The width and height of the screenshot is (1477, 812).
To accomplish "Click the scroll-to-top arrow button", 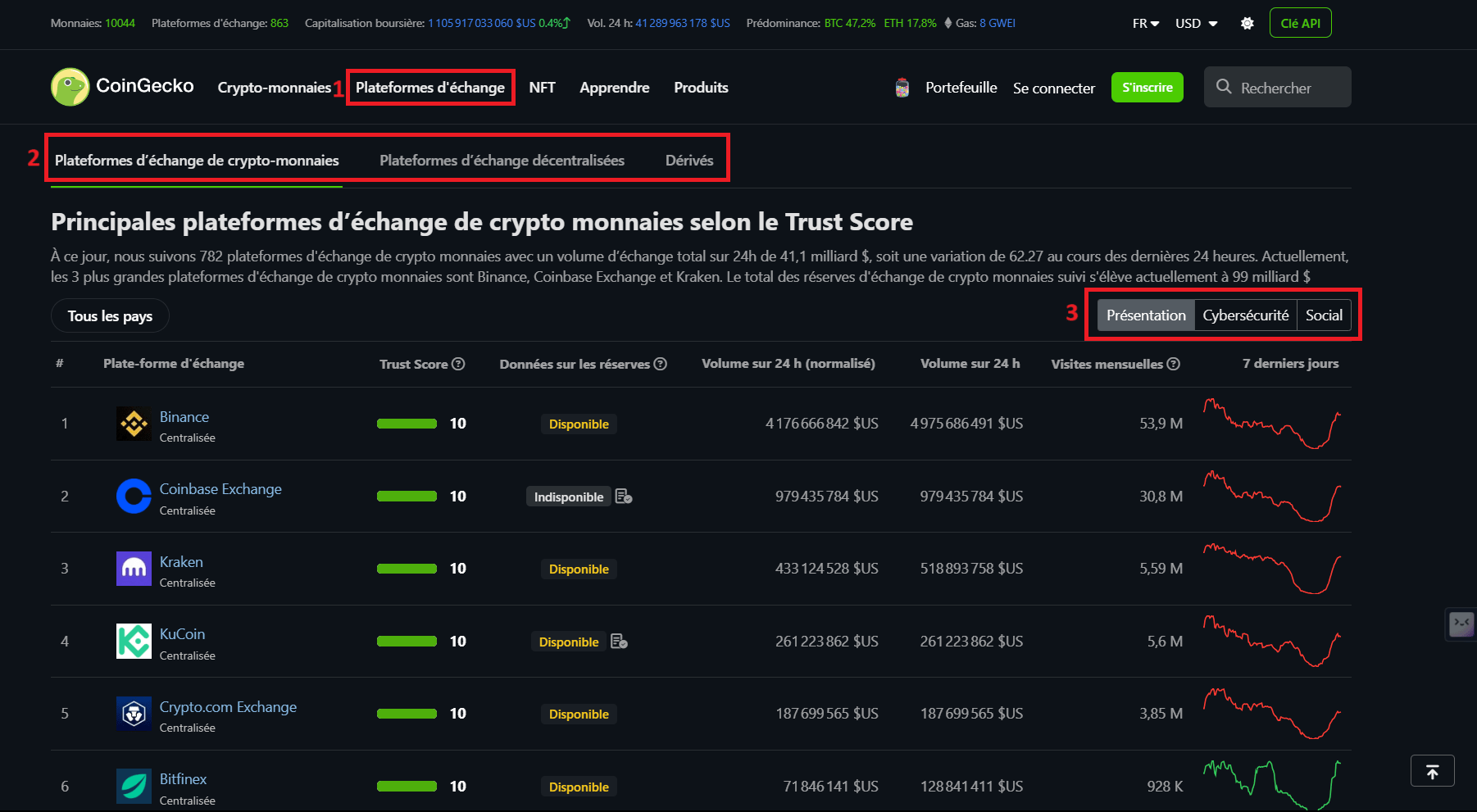I will pyautogui.click(x=1433, y=771).
